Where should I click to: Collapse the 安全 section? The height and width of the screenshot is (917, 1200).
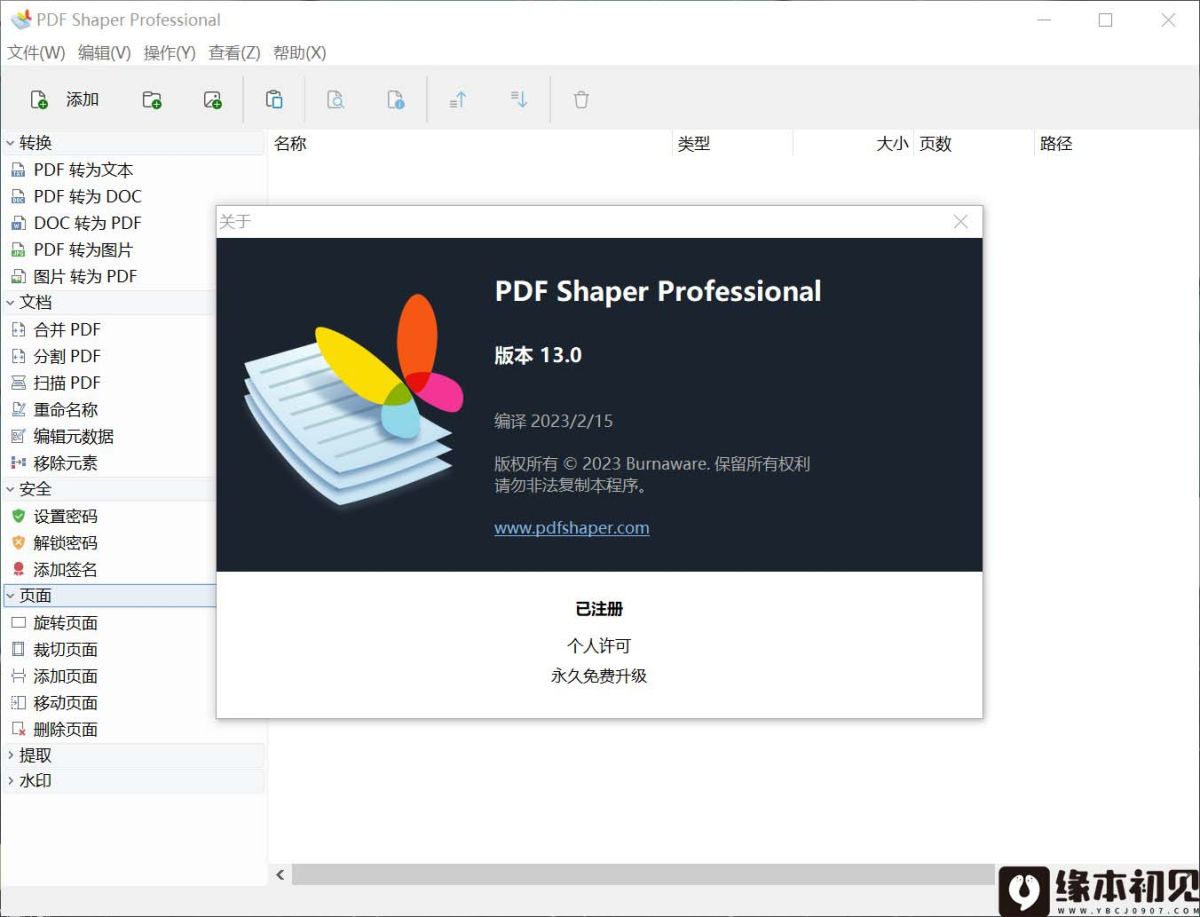pyautogui.click(x=11, y=489)
